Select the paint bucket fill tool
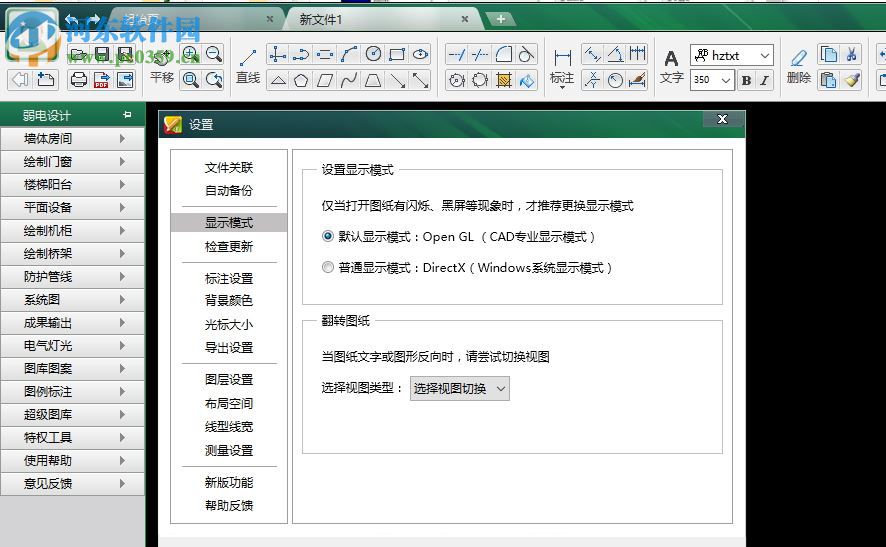886x547 pixels. [x=527, y=80]
